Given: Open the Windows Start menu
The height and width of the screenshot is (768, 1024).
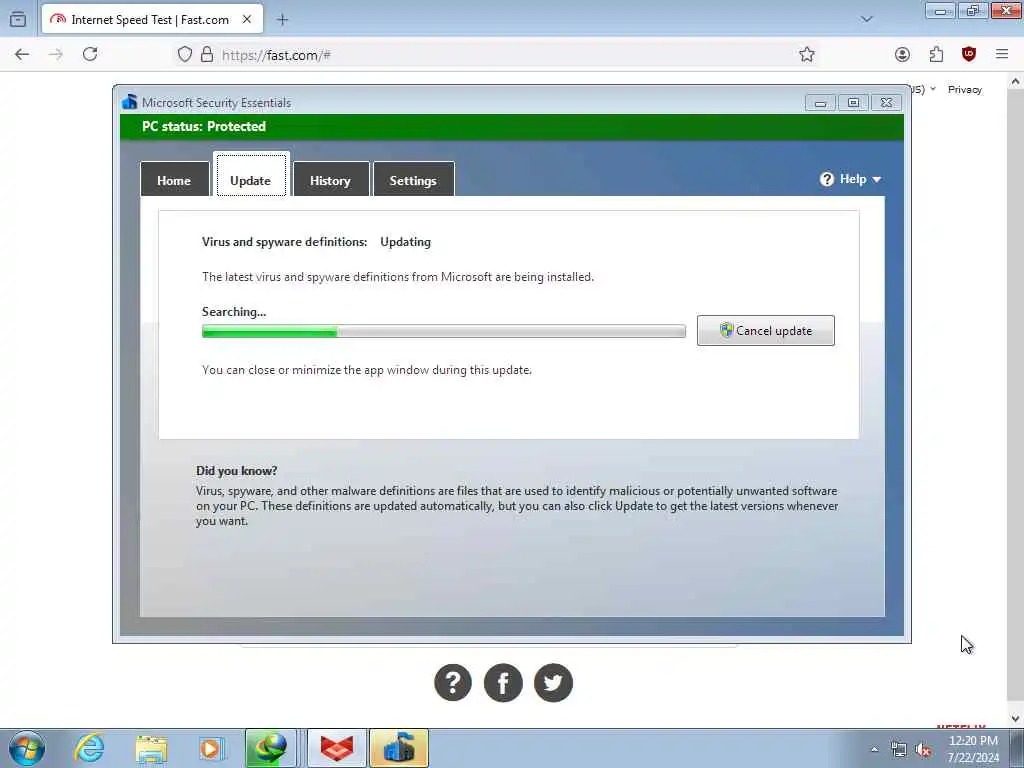Looking at the screenshot, I should point(27,748).
